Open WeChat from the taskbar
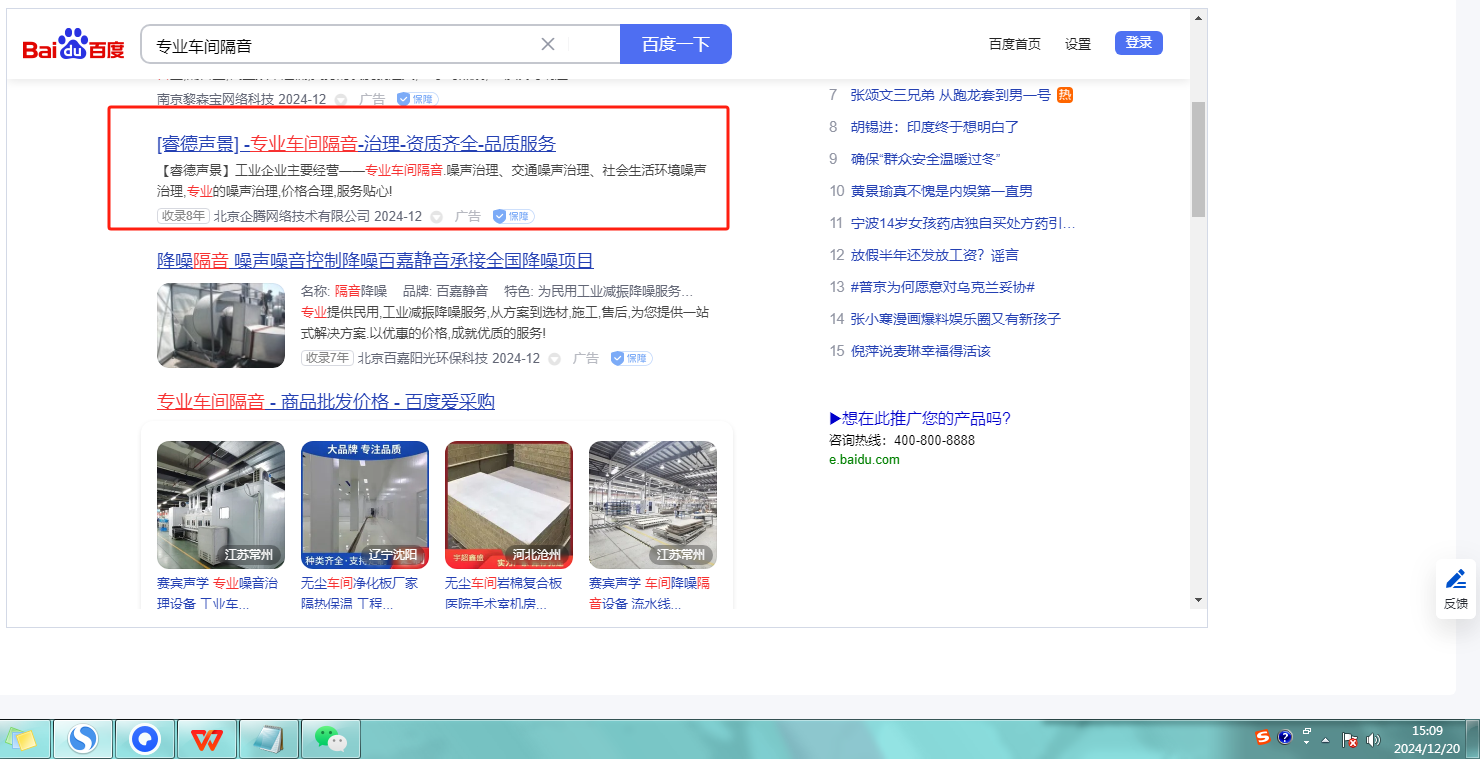The width and height of the screenshot is (1480, 759). click(x=330, y=740)
